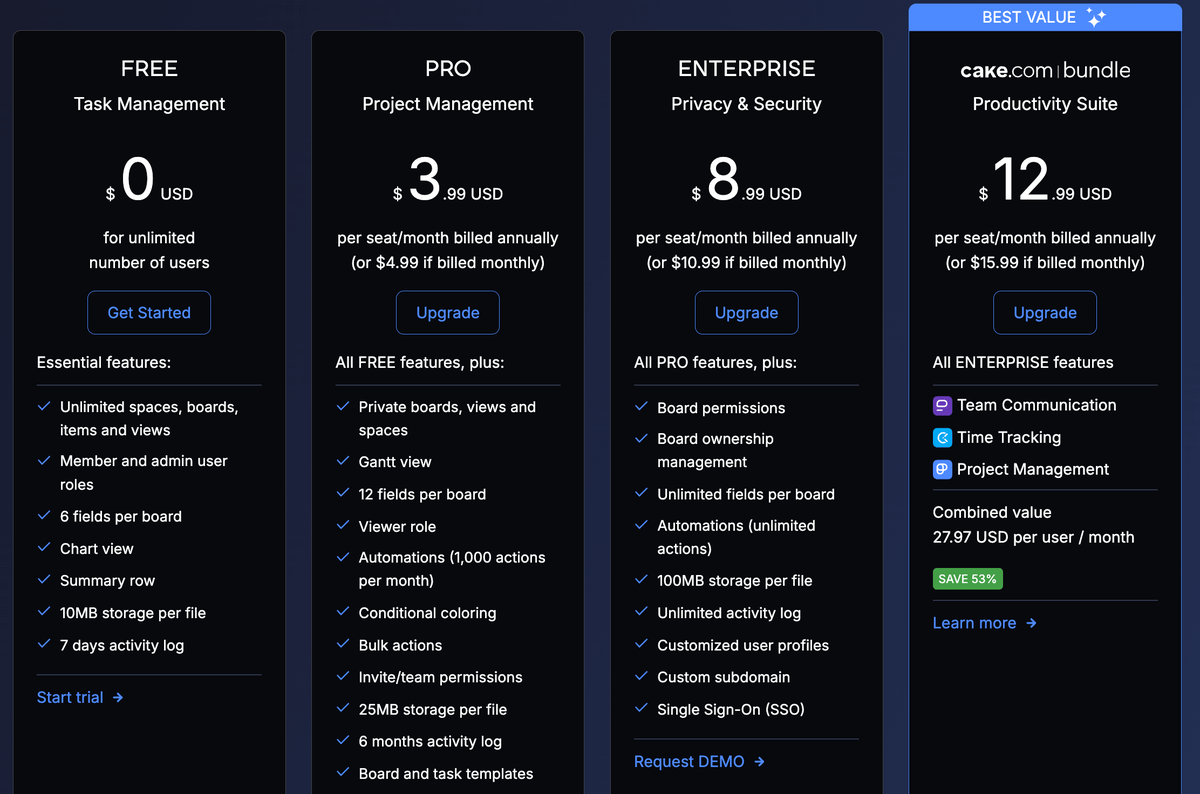1200x794 pixels.
Task: Click the checkmark next to Gantt view
Action: click(x=343, y=461)
